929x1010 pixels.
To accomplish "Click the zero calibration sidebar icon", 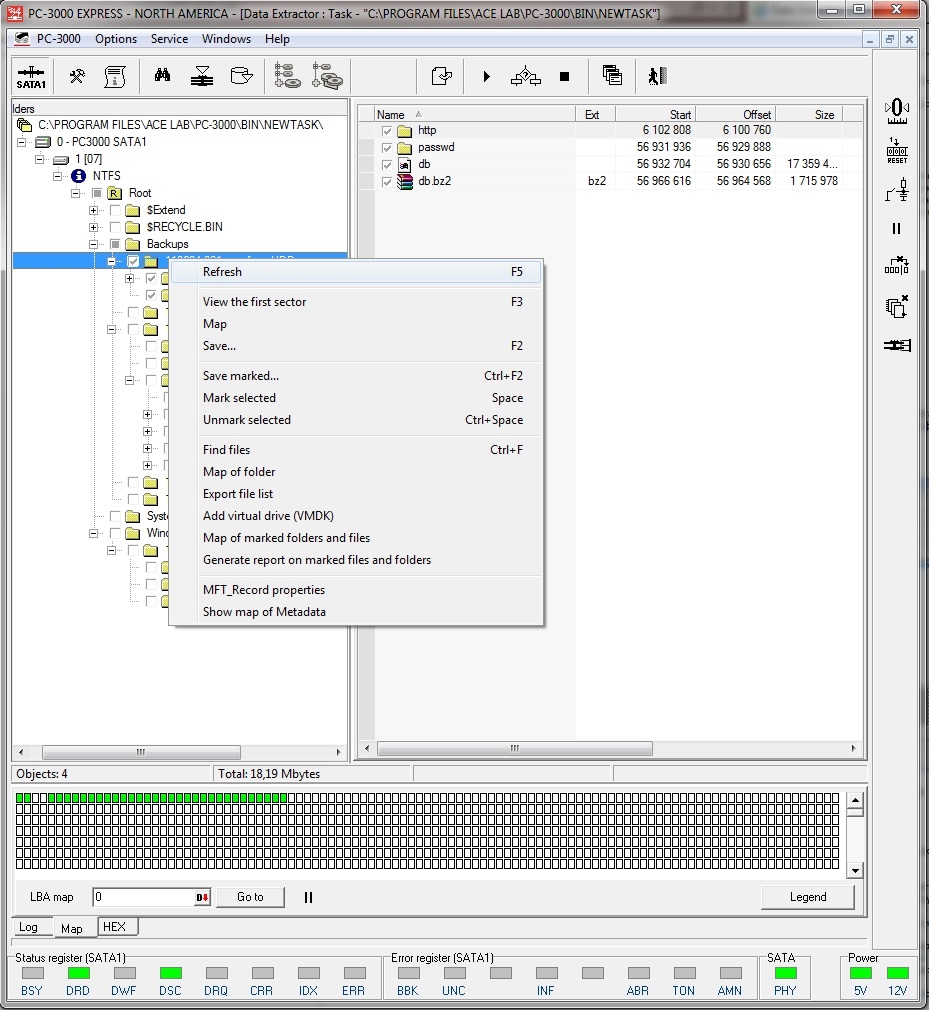I will (897, 111).
